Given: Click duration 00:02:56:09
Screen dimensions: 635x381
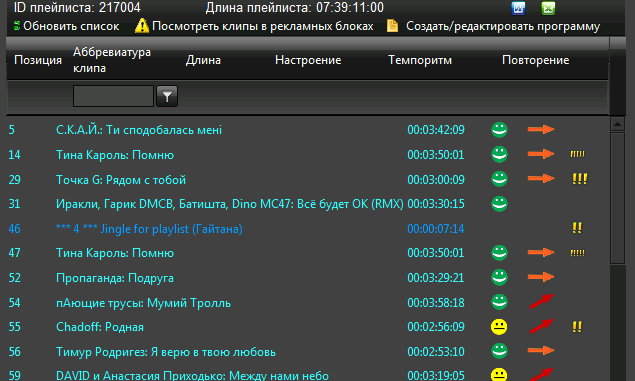Looking at the screenshot, I should point(436,327).
